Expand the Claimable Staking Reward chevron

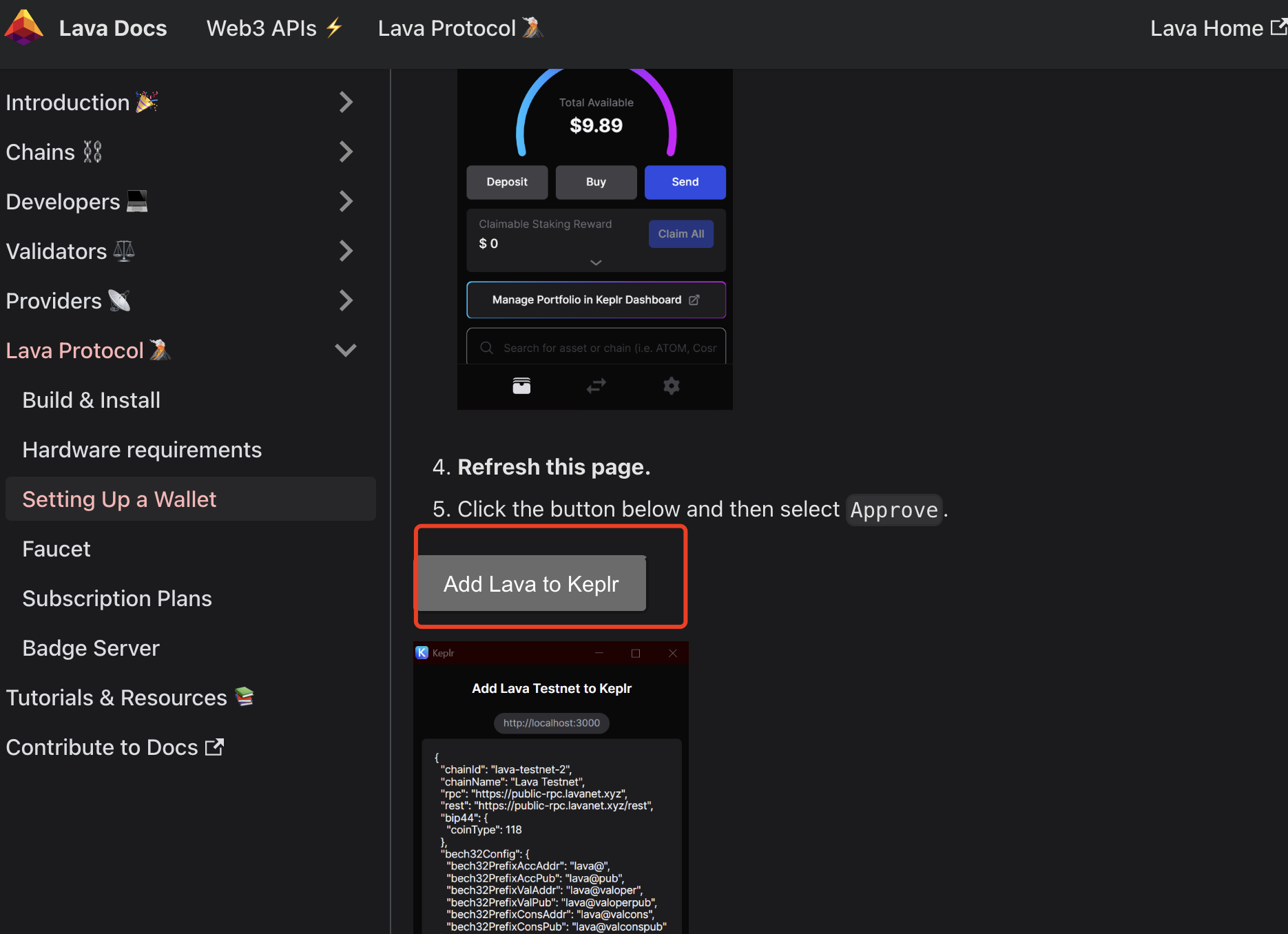point(596,262)
